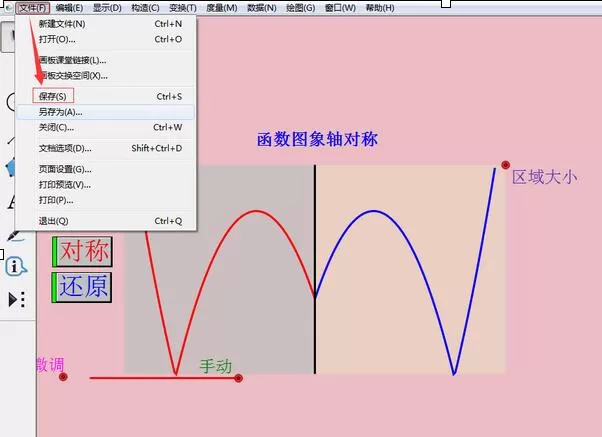This screenshot has width=602, height=437.
Task: Click the 手动 slider end point
Action: coord(238,378)
